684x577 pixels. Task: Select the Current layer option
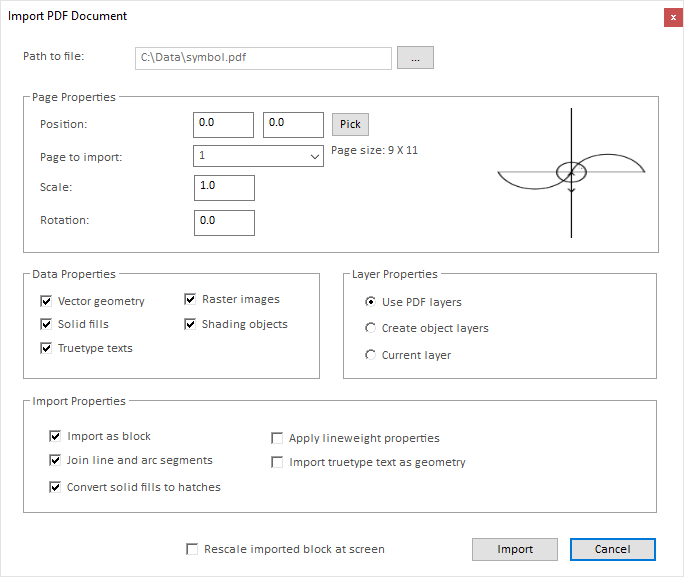tap(371, 355)
